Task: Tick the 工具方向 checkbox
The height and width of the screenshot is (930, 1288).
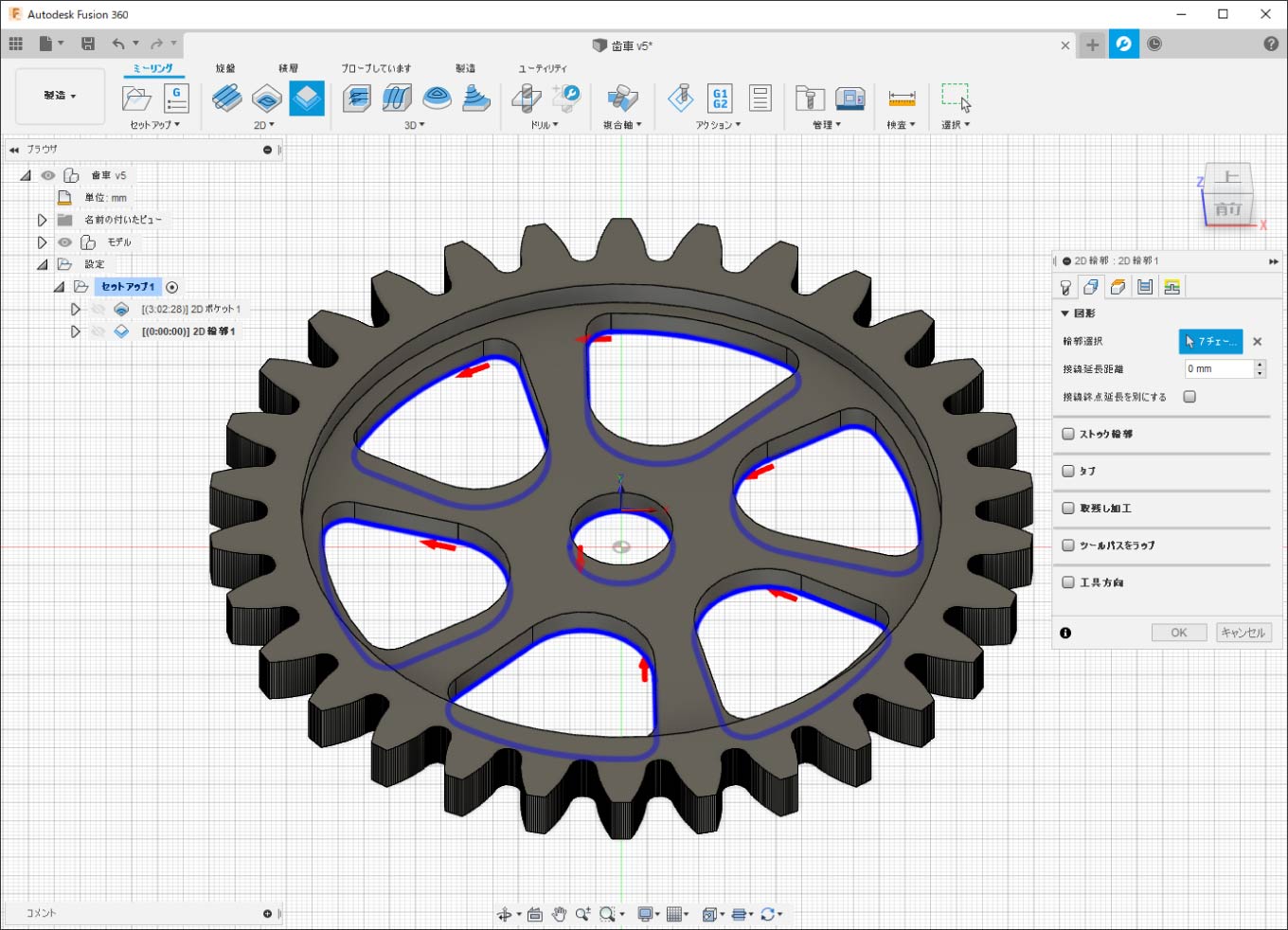Action: [x=1068, y=582]
